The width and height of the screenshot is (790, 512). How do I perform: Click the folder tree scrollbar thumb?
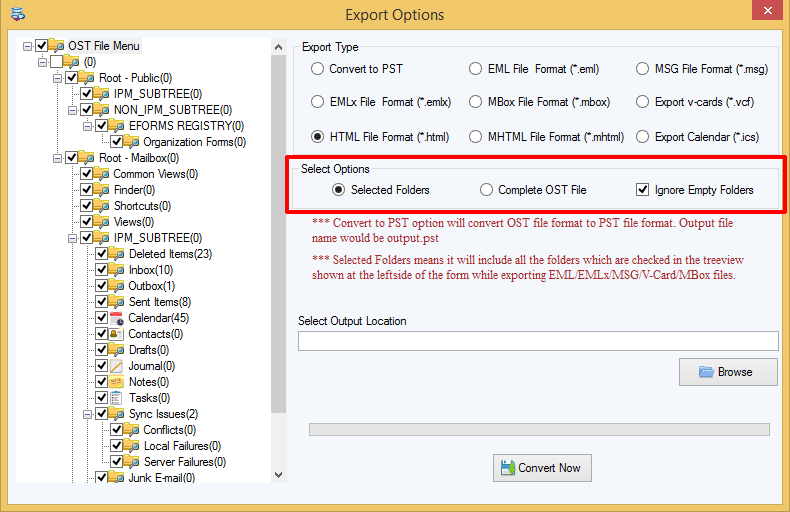click(x=278, y=234)
